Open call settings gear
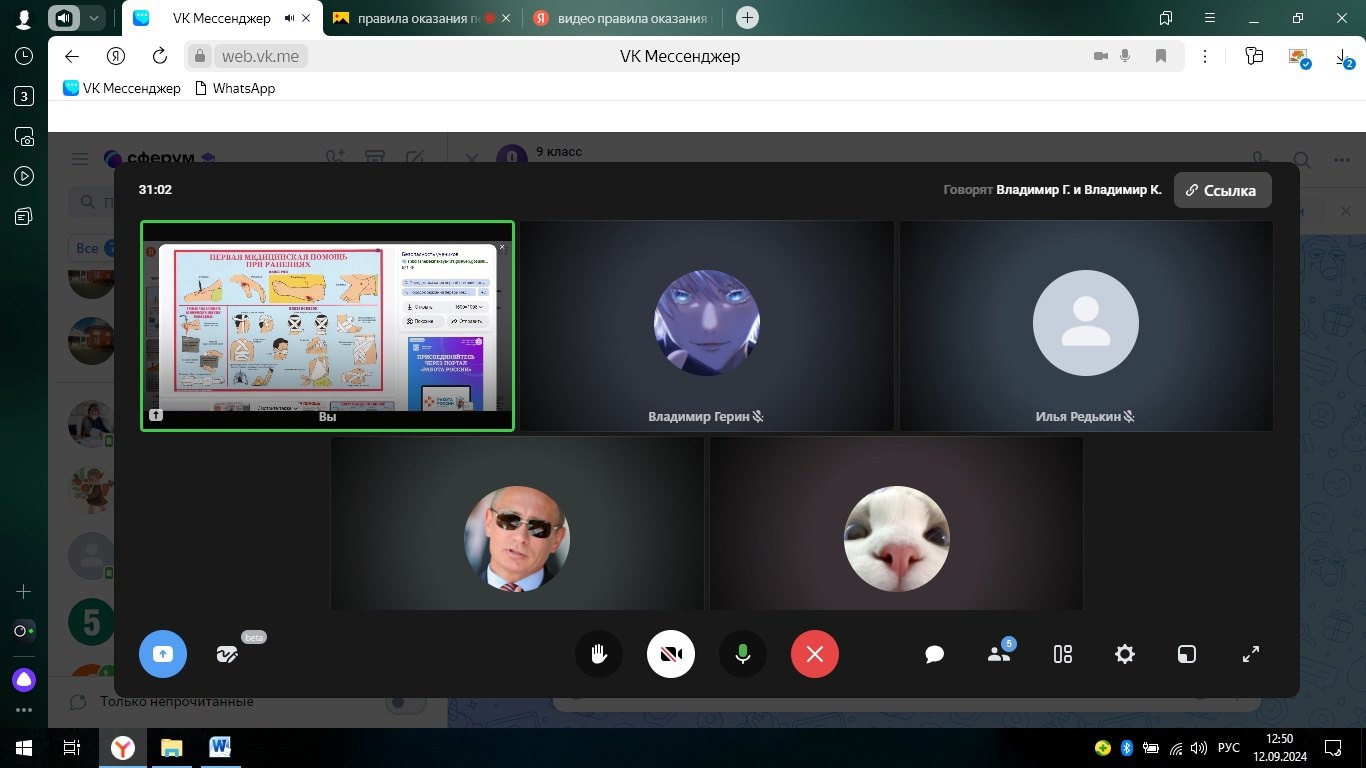 tap(1125, 654)
